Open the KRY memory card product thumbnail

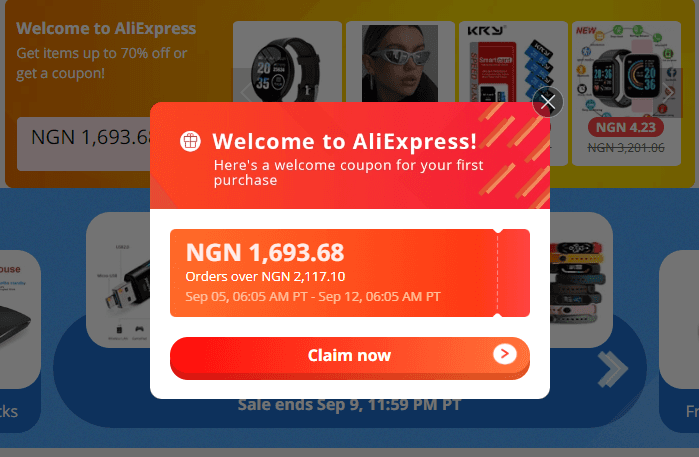(x=513, y=62)
